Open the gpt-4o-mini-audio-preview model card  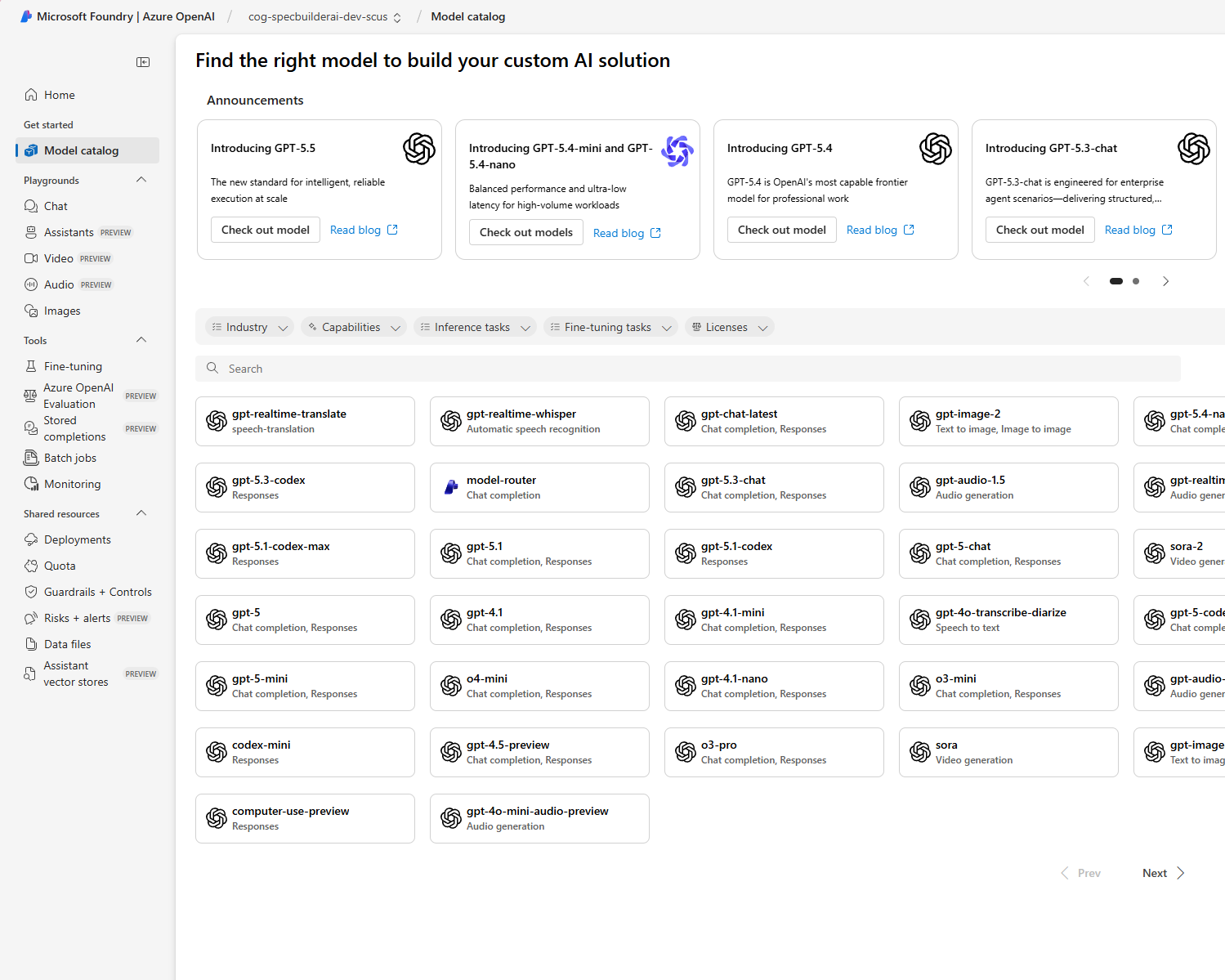539,818
